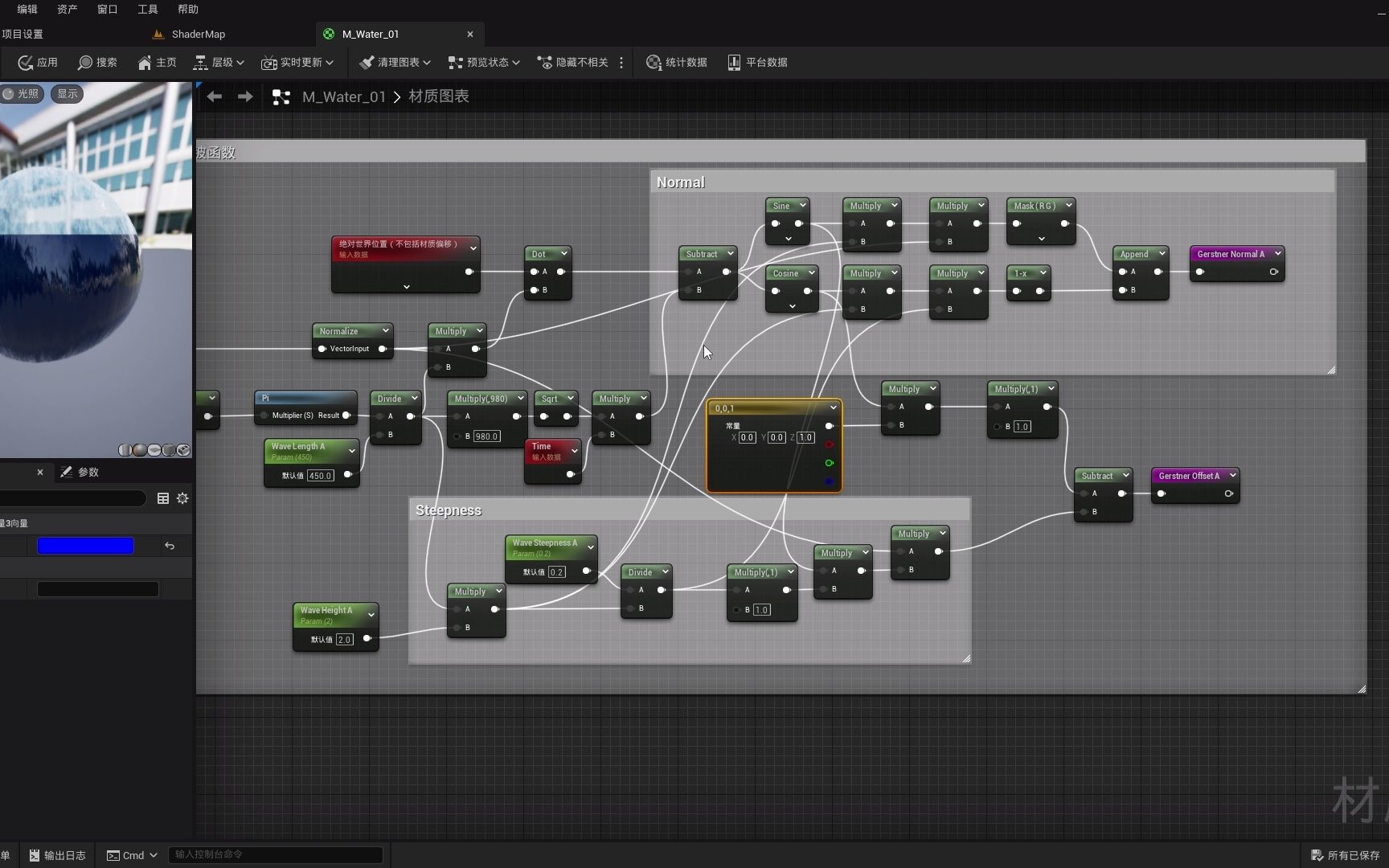1389x868 pixels.
Task: Open the 预览状态 preview state dropdown
Action: pos(484,62)
